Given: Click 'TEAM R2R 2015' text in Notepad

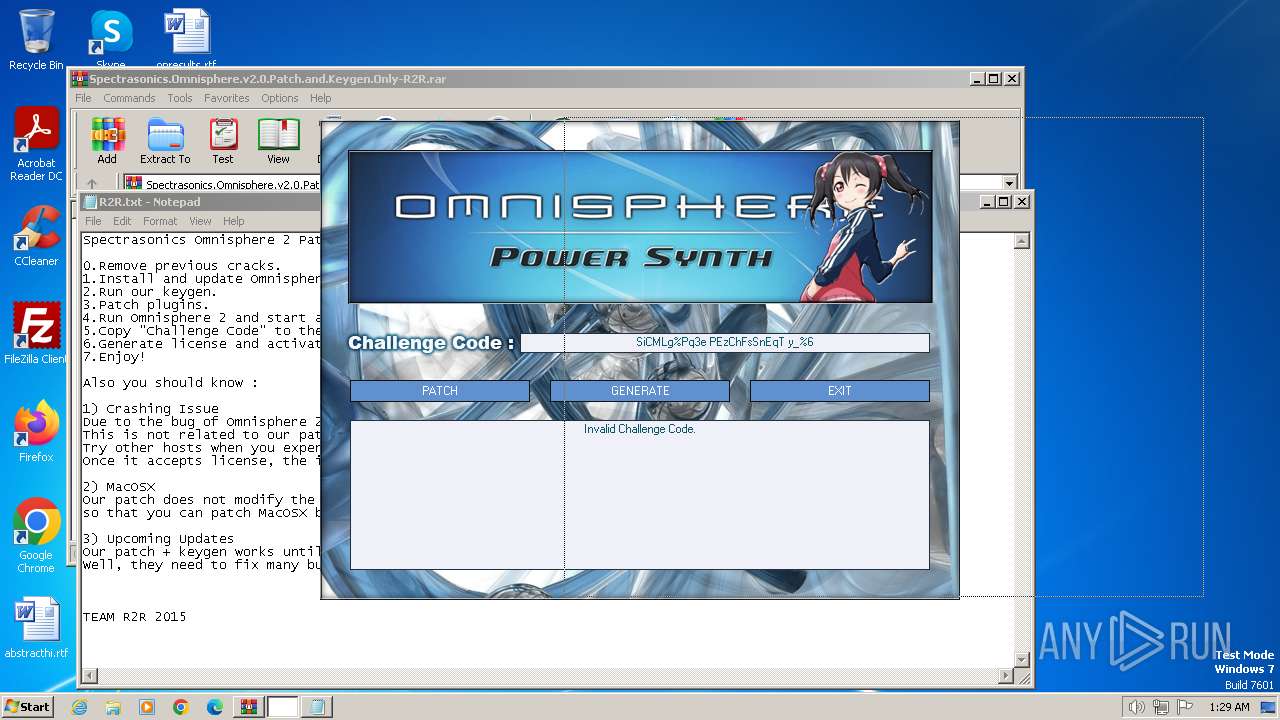Looking at the screenshot, I should tap(134, 617).
